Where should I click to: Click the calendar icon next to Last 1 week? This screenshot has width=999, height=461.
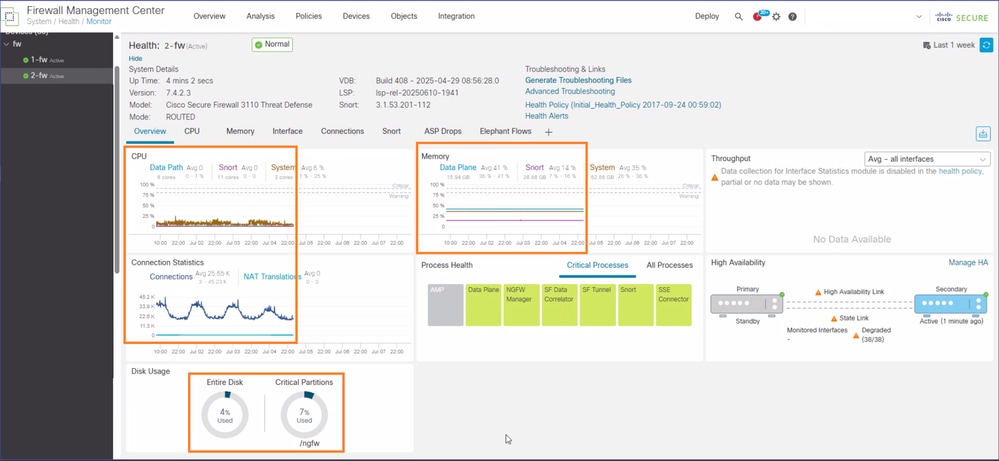[x=926, y=45]
